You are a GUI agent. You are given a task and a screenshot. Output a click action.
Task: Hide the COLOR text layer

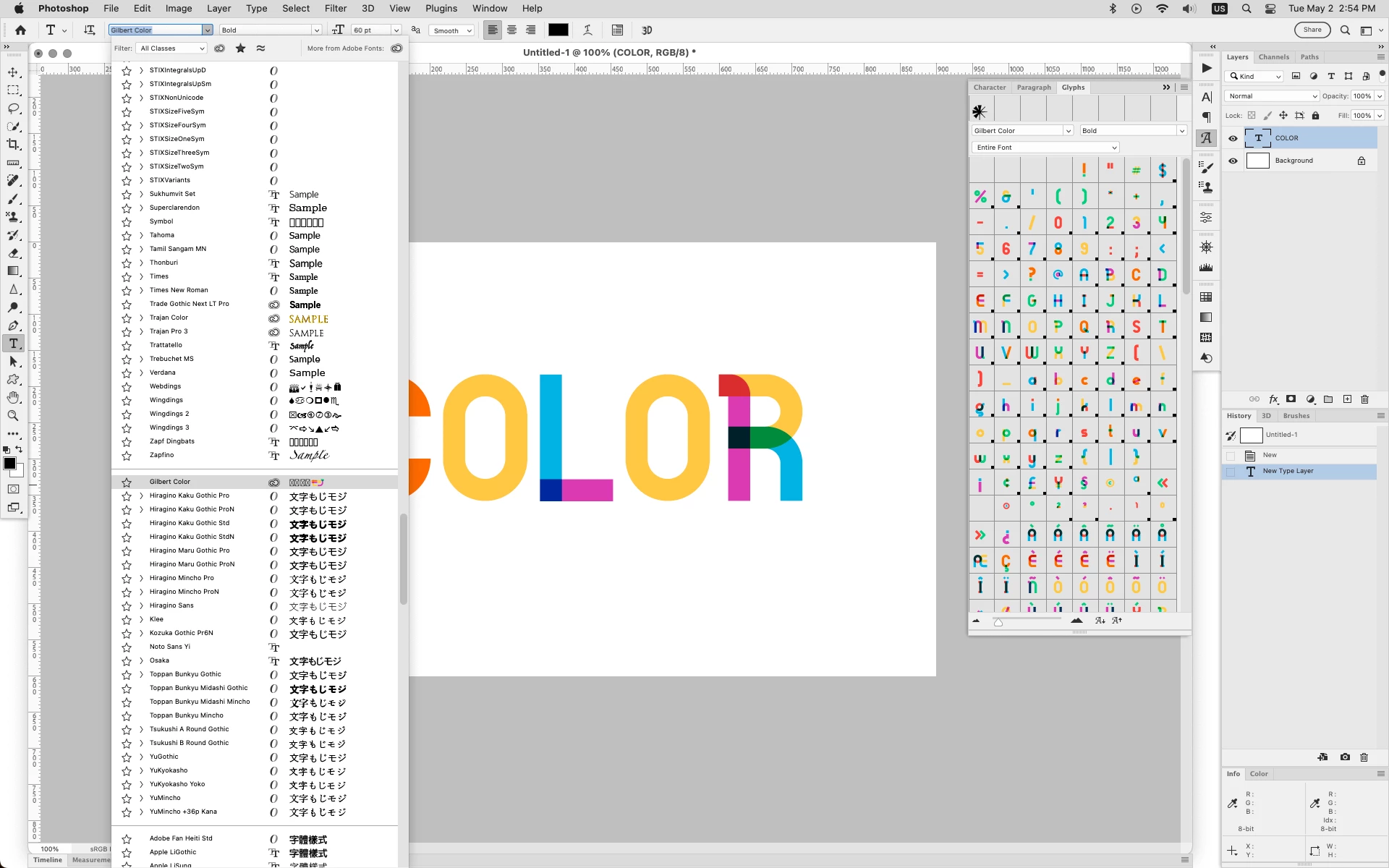(x=1233, y=138)
